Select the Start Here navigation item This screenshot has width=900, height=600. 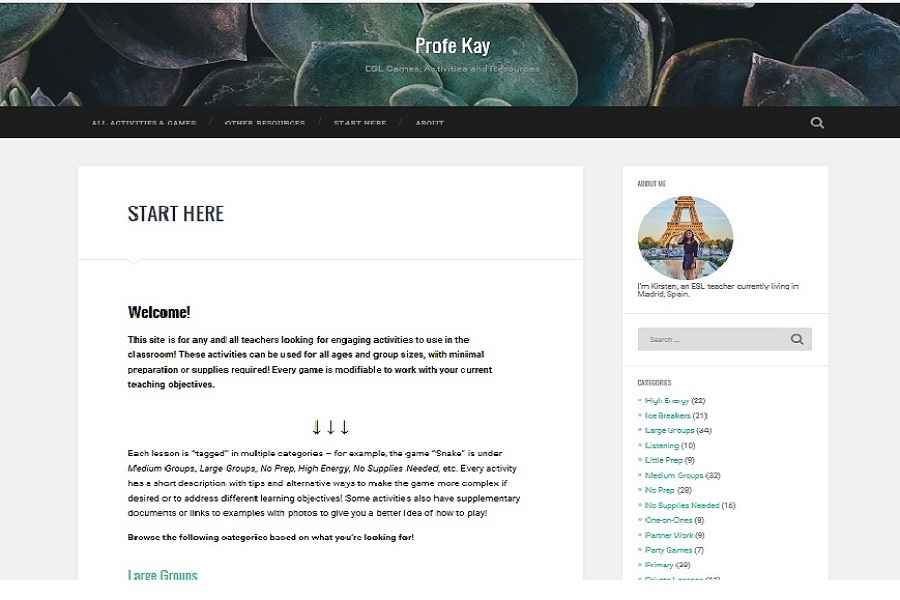coord(360,123)
